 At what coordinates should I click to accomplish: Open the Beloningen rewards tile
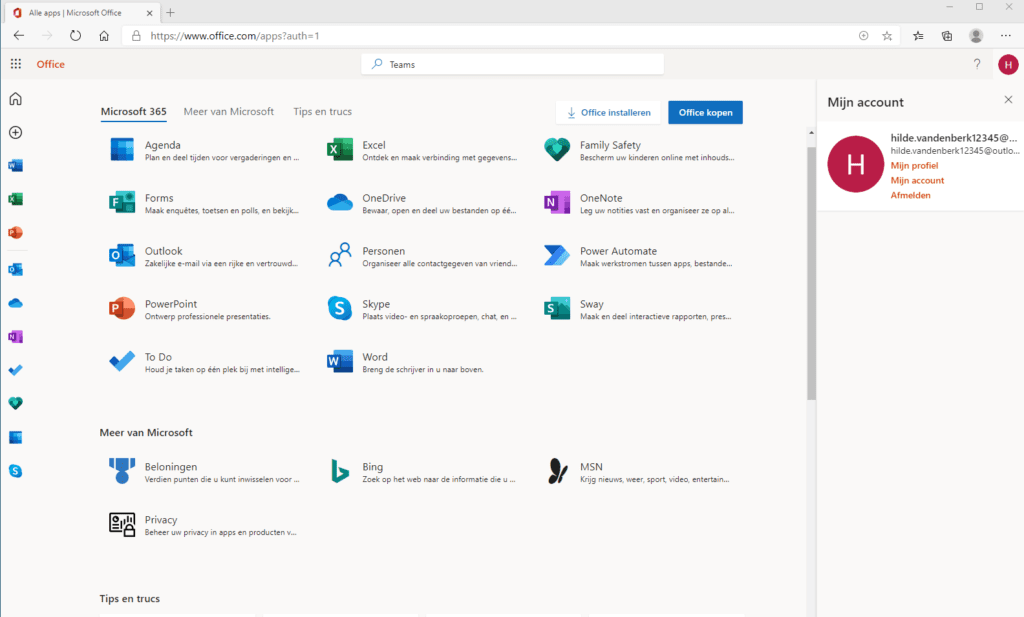[x=204, y=471]
